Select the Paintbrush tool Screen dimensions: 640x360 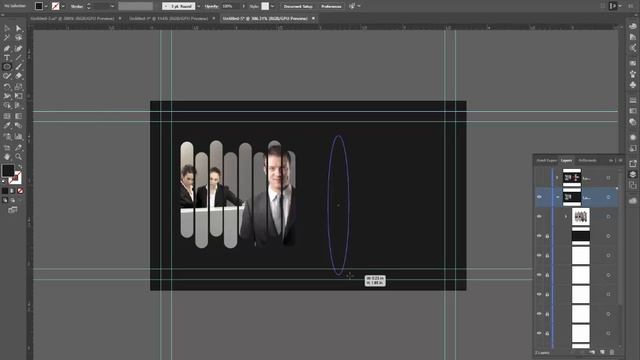click(18, 67)
